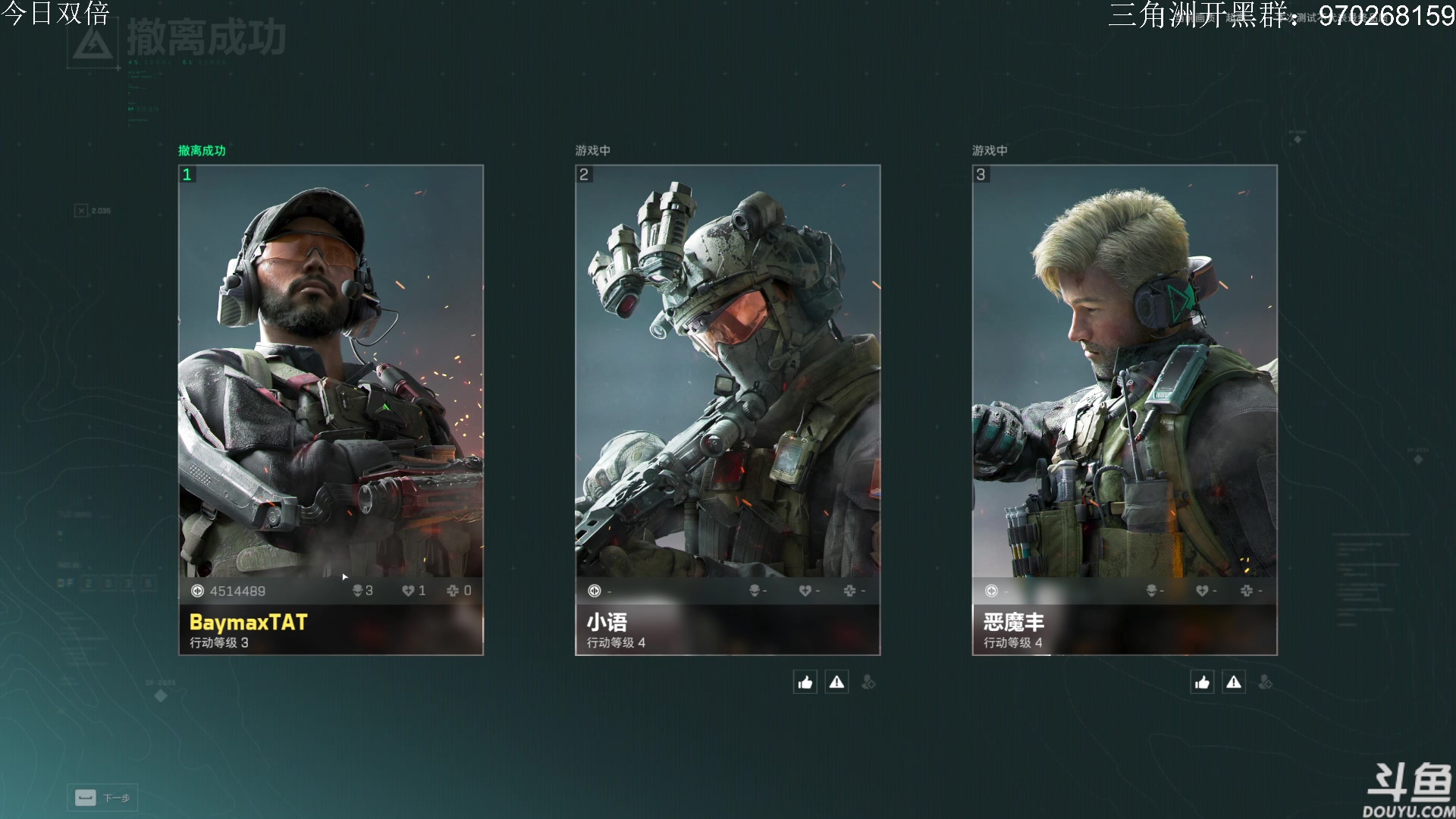This screenshot has height=819, width=1456.
Task: Report player 小语 with warning icon
Action: 837,682
